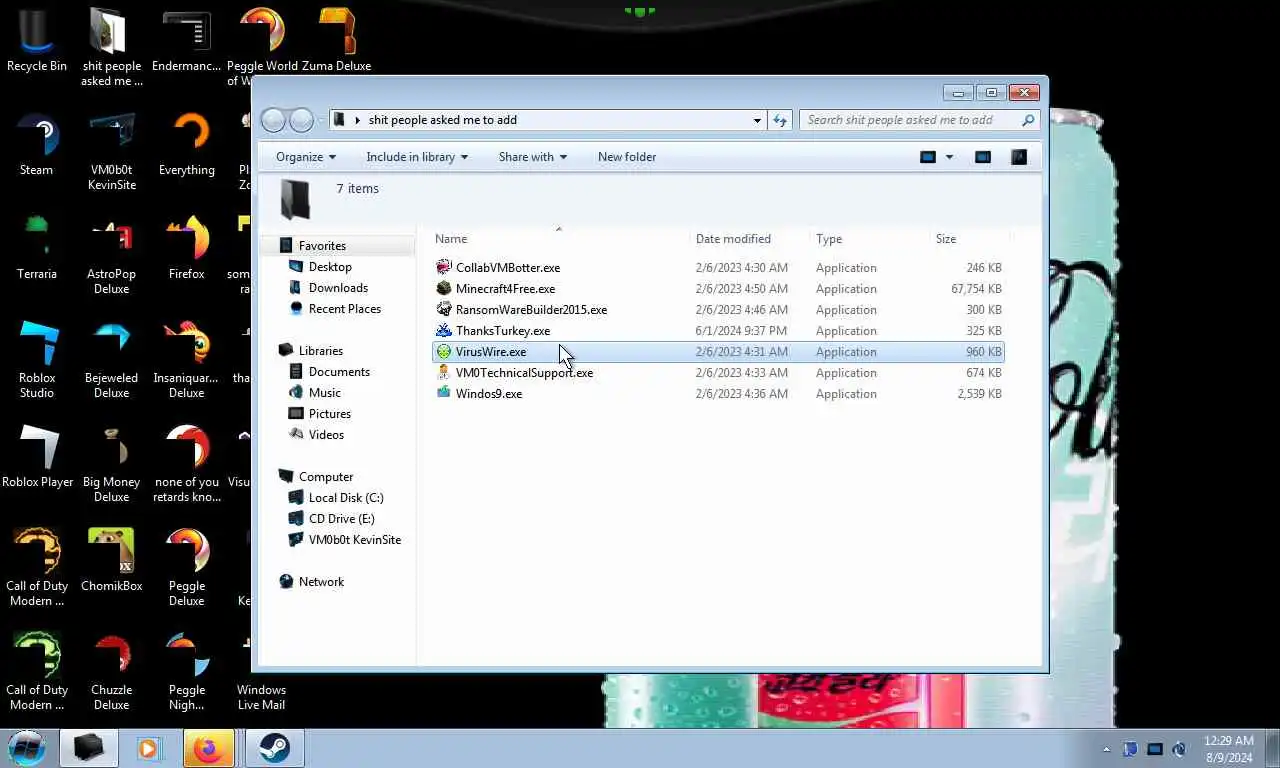Open the Share with dropdown

point(533,157)
